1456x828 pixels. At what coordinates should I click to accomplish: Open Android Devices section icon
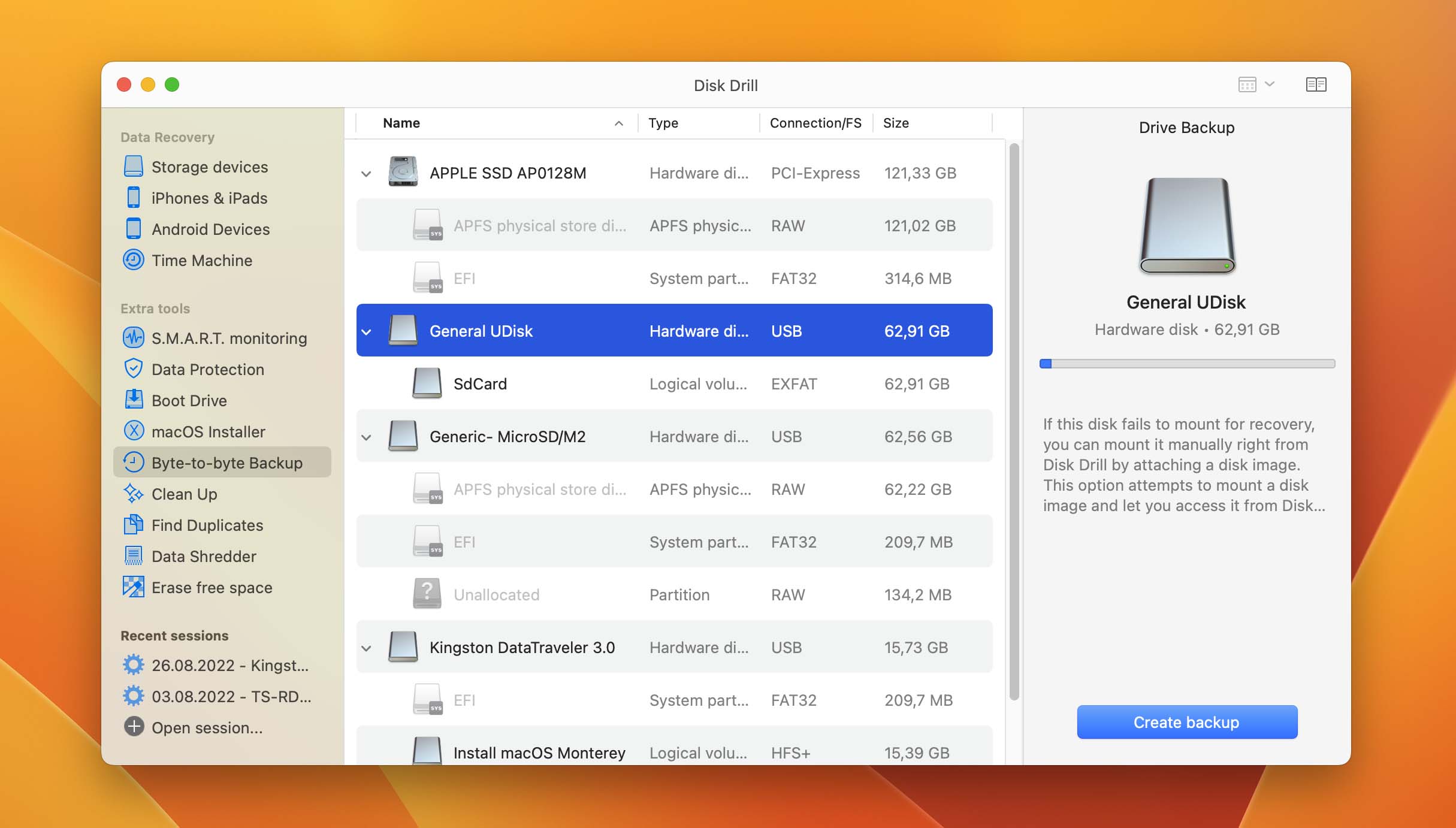click(134, 228)
